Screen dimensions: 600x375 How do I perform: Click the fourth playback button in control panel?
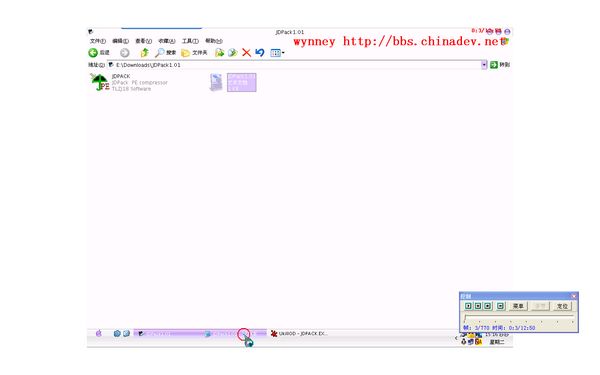[x=500, y=306]
